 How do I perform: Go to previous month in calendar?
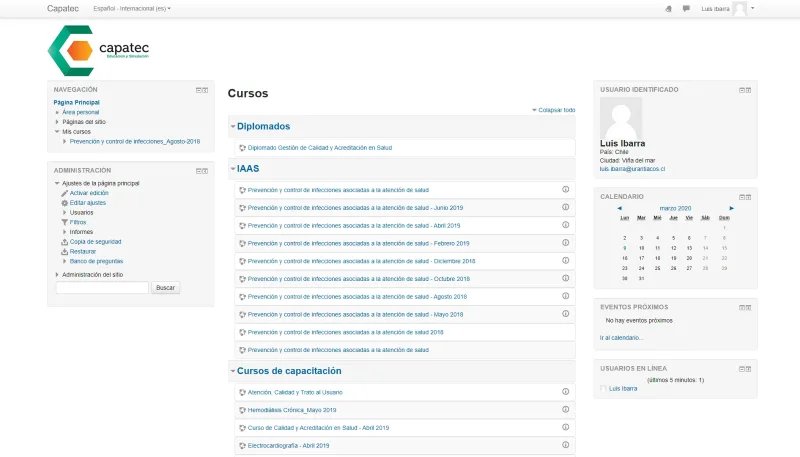pos(619,208)
